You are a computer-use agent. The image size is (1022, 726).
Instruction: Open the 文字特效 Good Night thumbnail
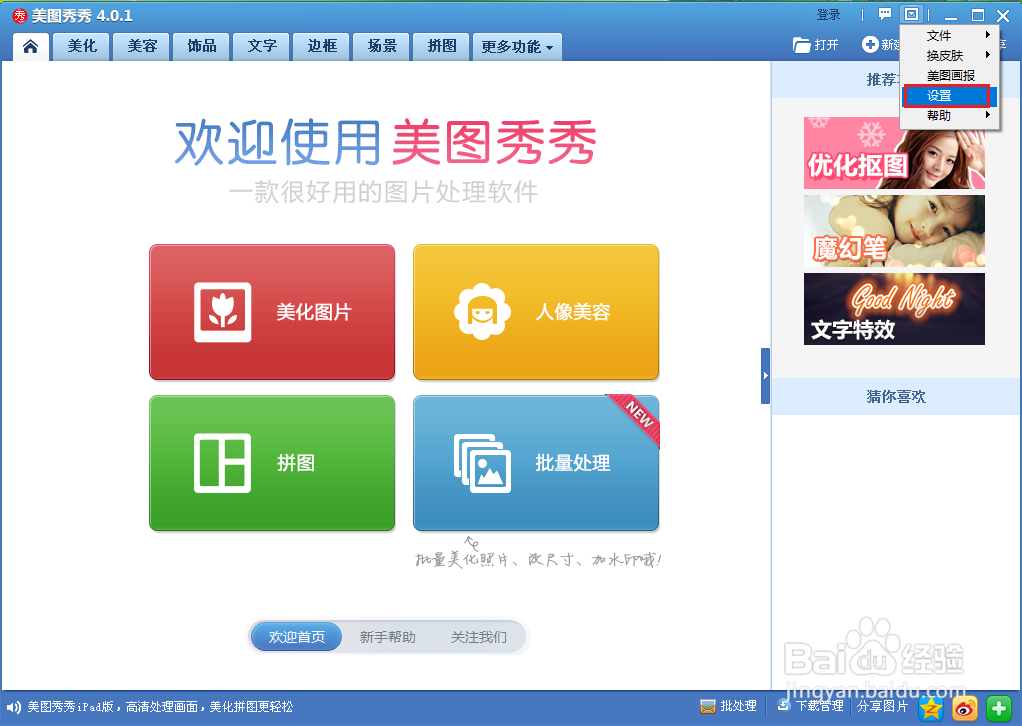[894, 309]
